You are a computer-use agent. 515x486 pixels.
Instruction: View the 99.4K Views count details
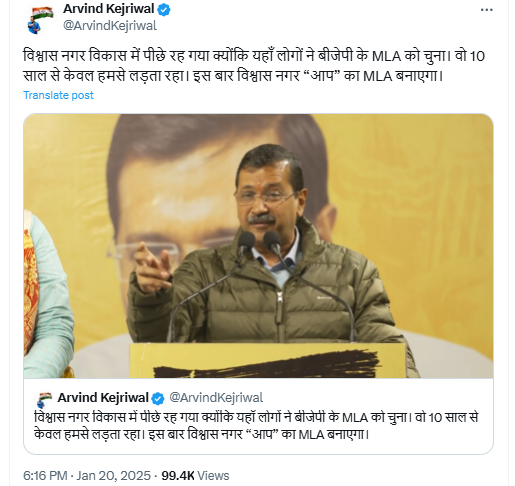pos(195,475)
